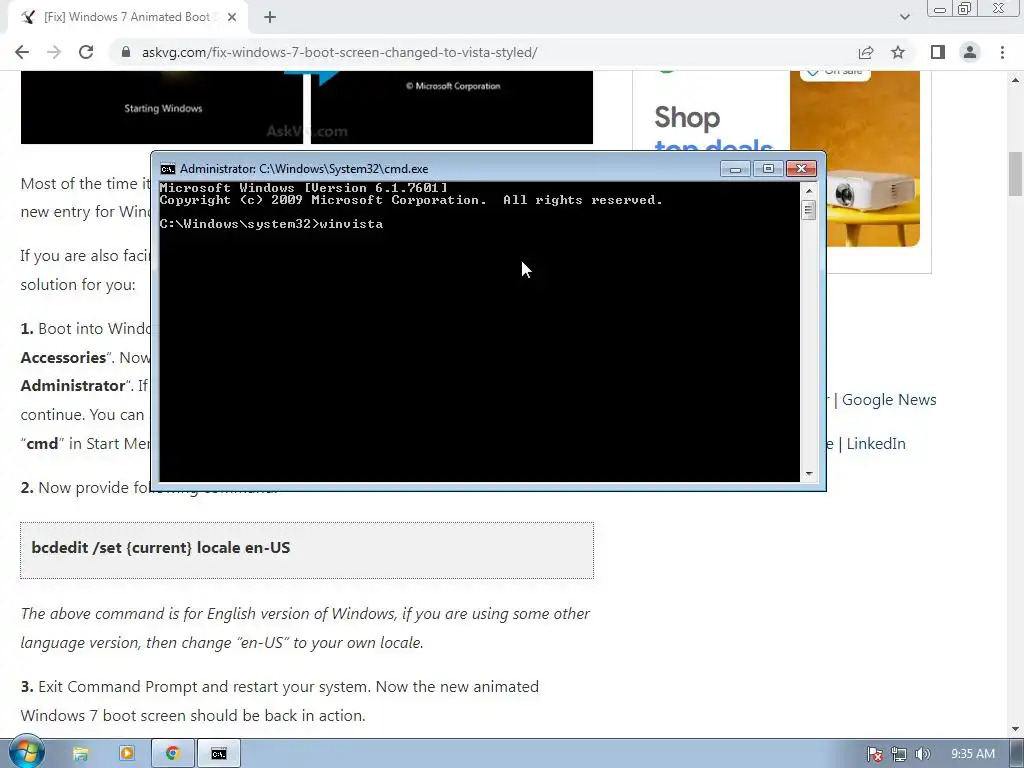
Task: Close the Administrator cmd.exe window
Action: [801, 168]
